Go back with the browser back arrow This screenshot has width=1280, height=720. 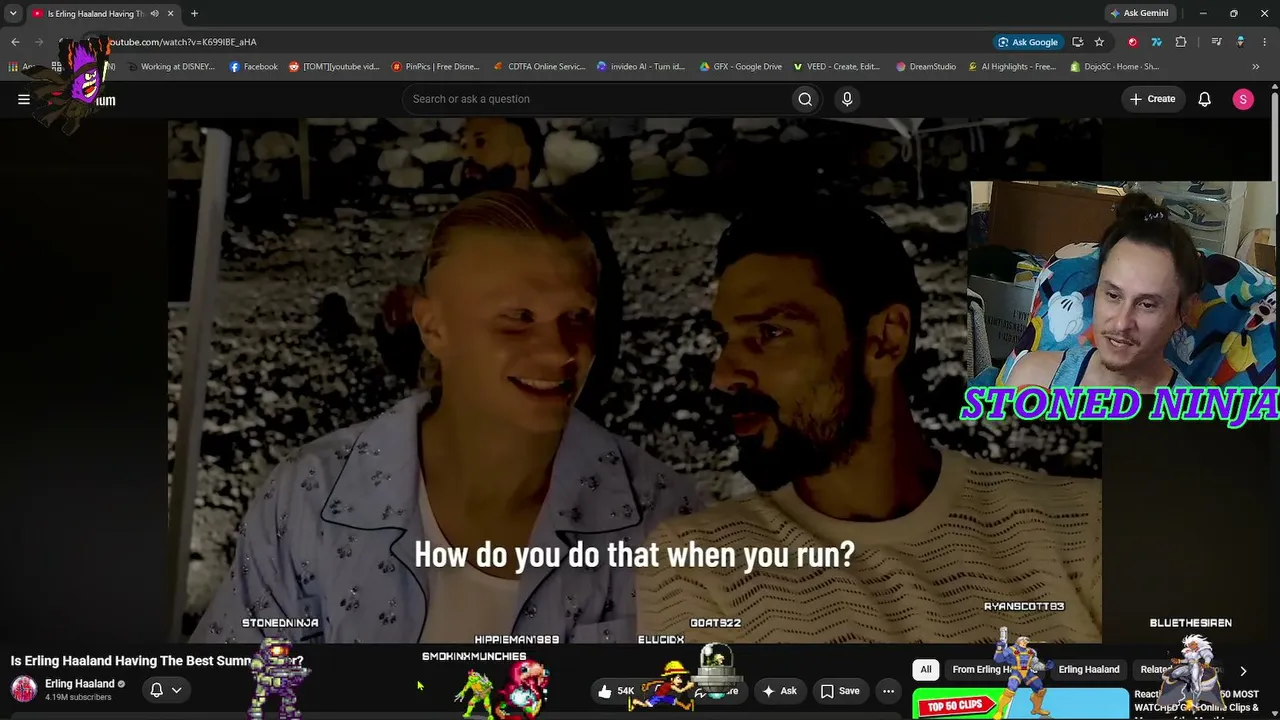coord(15,42)
